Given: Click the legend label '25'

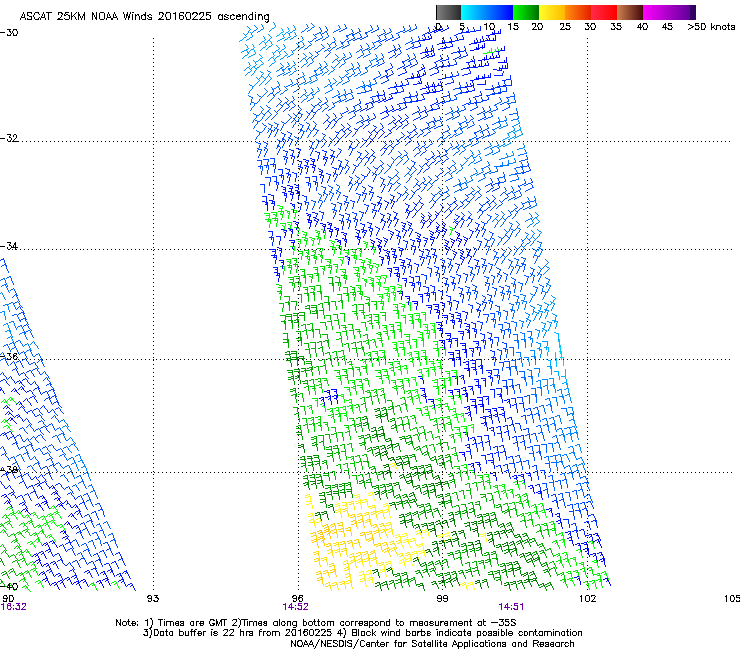Looking at the screenshot, I should pos(565,27).
